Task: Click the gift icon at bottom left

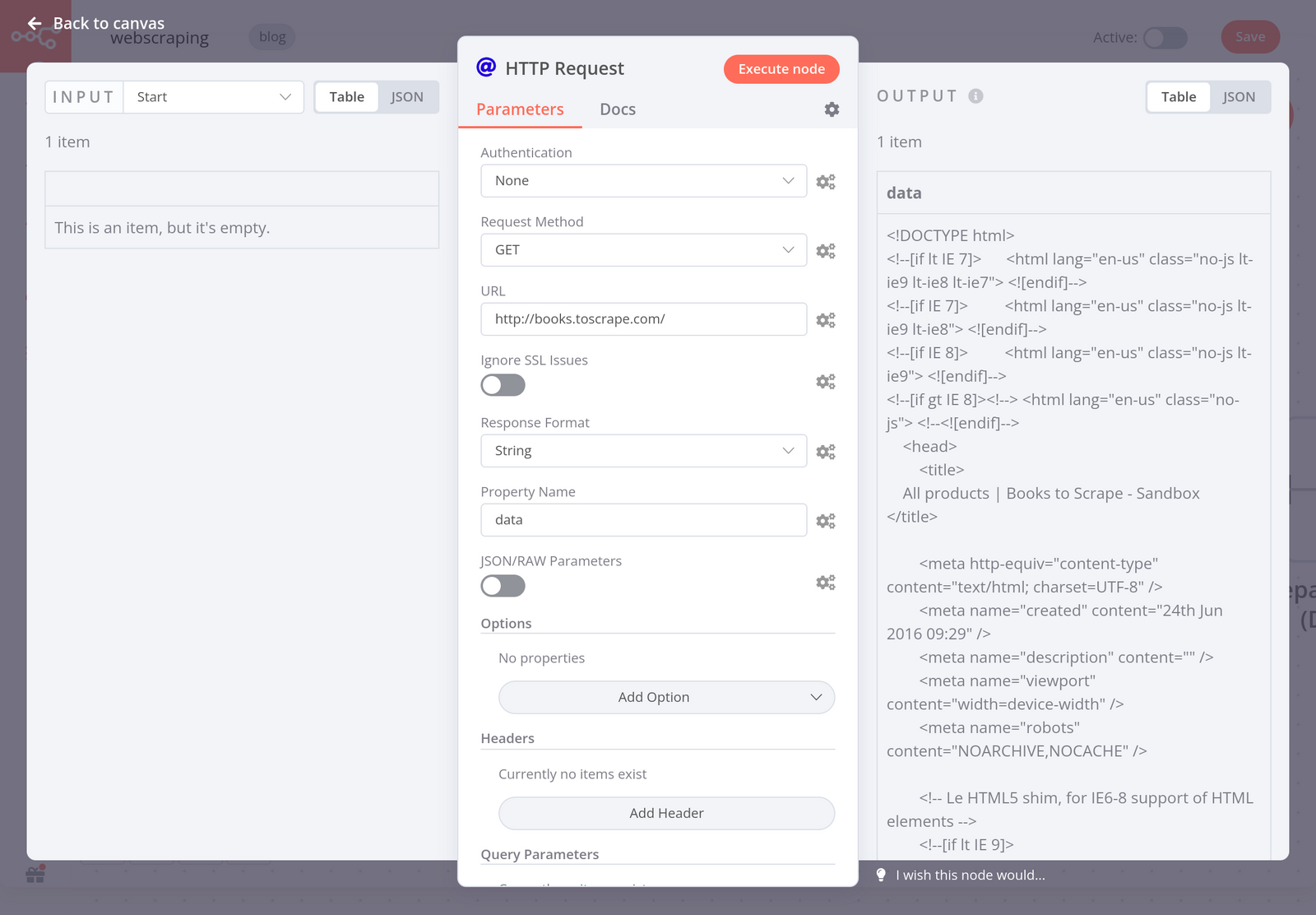Action: click(x=35, y=875)
